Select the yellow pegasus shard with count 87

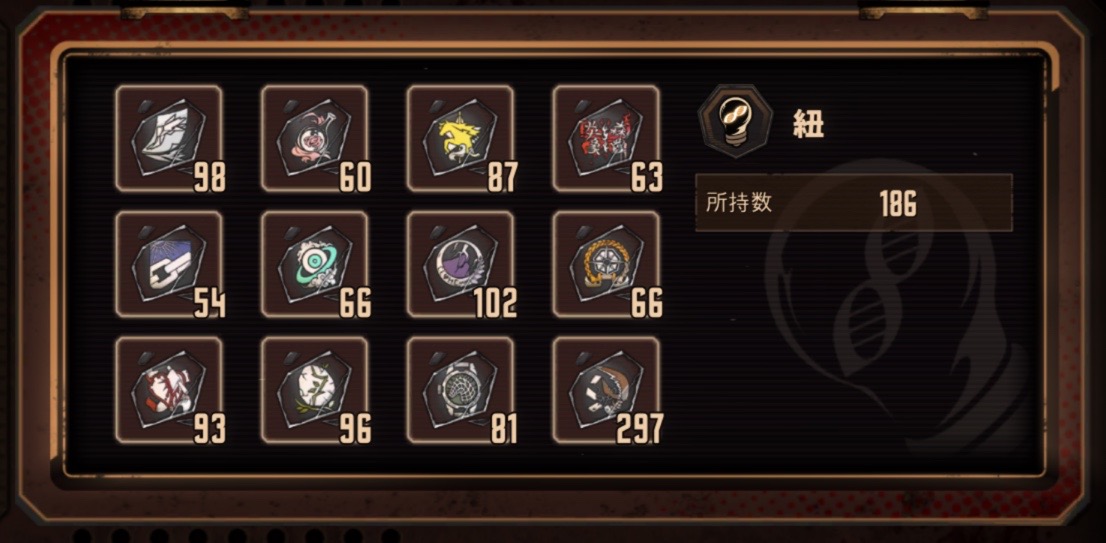[461, 138]
